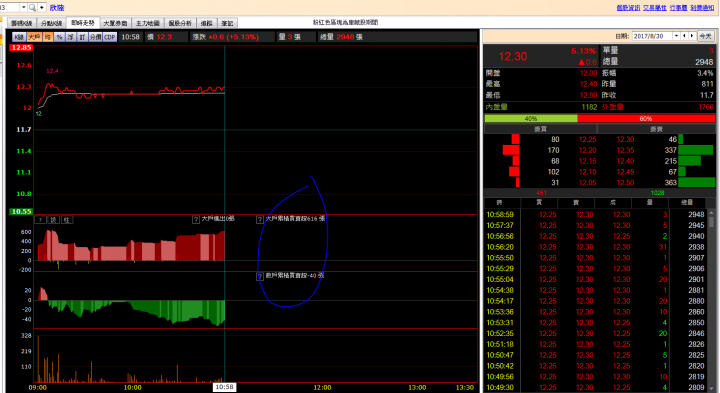
Task: Click the plus button next to search icon
Action: coord(42,7)
